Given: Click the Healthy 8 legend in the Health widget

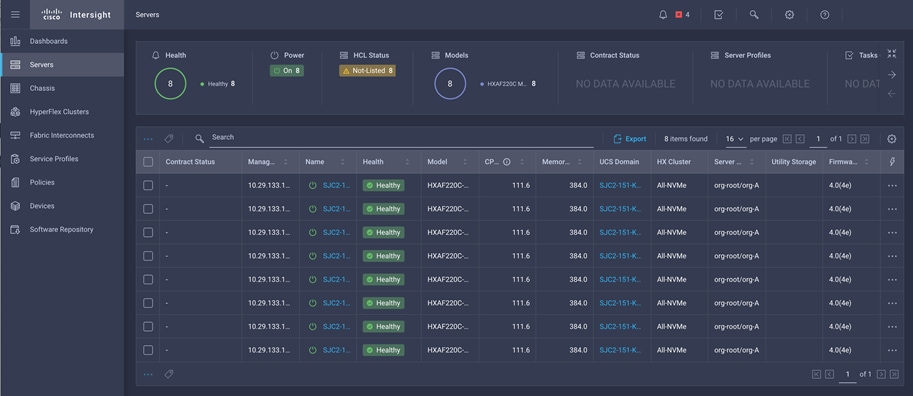Looking at the screenshot, I should pyautogui.click(x=218, y=84).
